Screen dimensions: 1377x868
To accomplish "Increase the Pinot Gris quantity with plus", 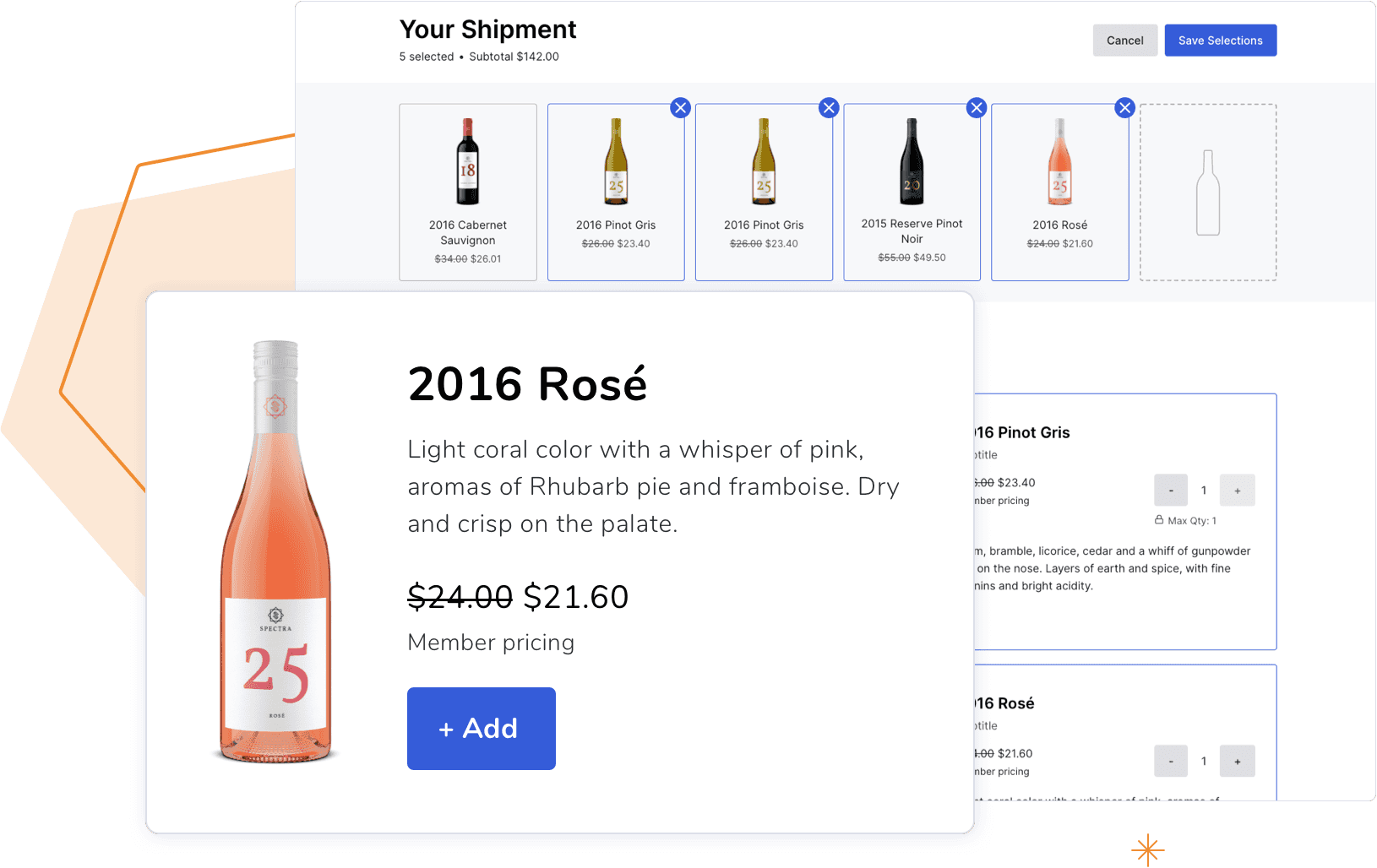I will (x=1238, y=491).
